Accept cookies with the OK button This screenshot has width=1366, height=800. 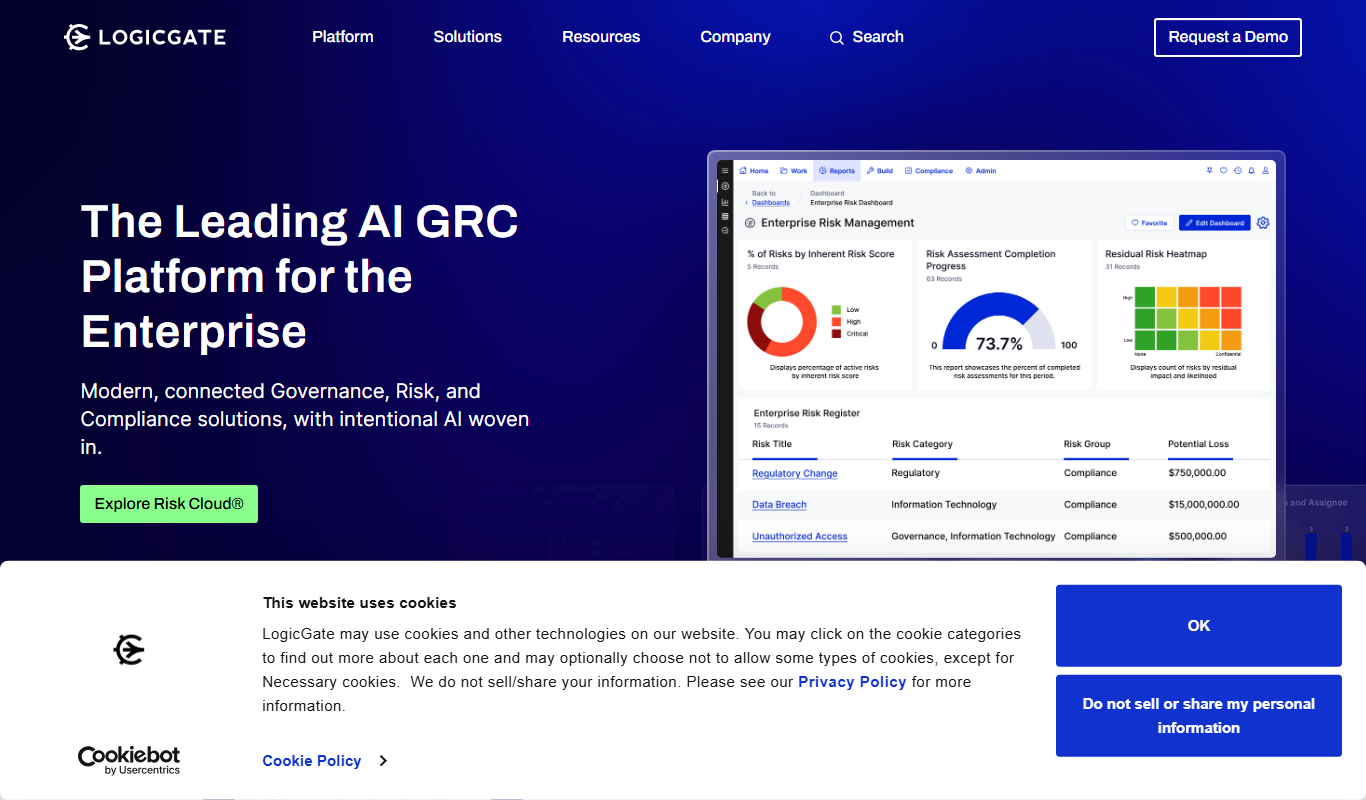1199,626
